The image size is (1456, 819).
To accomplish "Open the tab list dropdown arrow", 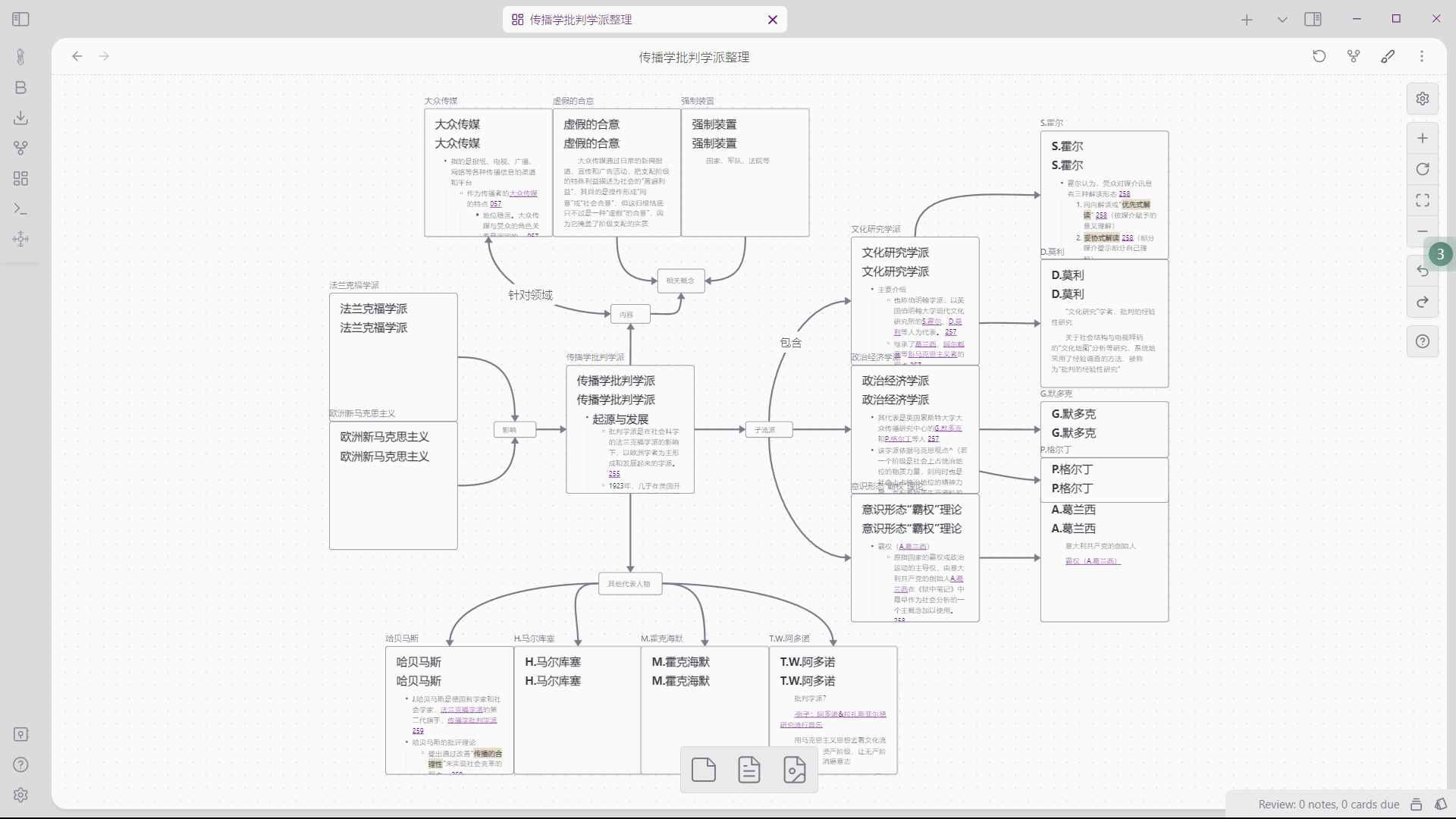I will click(1282, 20).
